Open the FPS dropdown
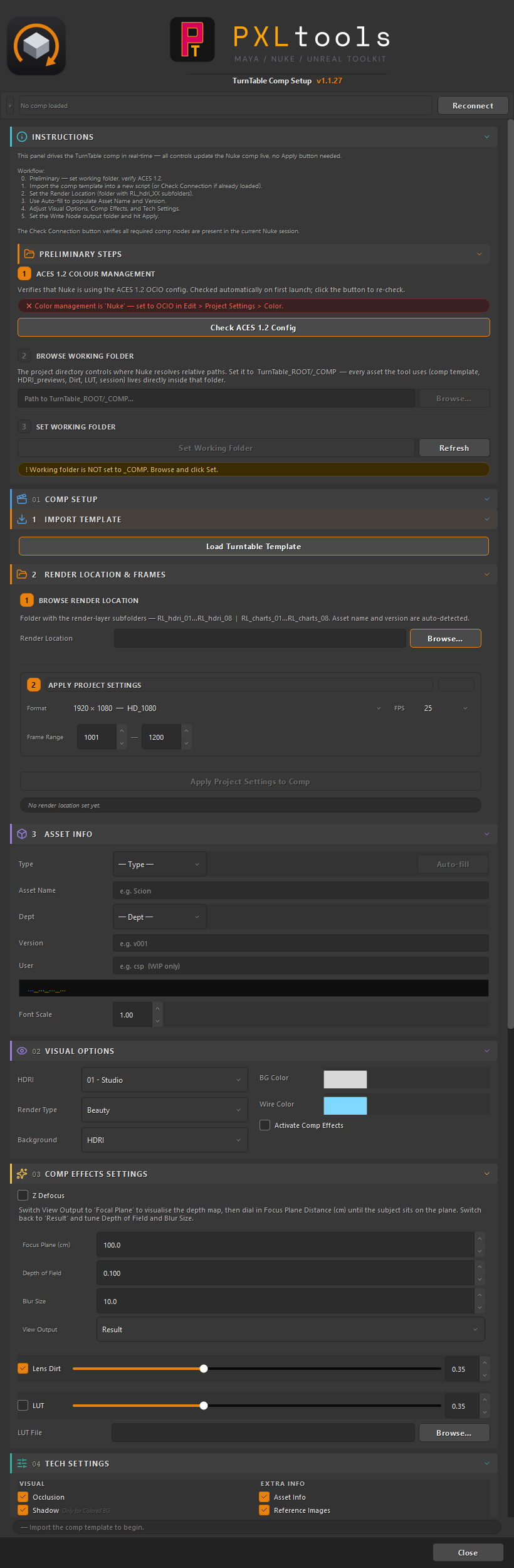 446,708
